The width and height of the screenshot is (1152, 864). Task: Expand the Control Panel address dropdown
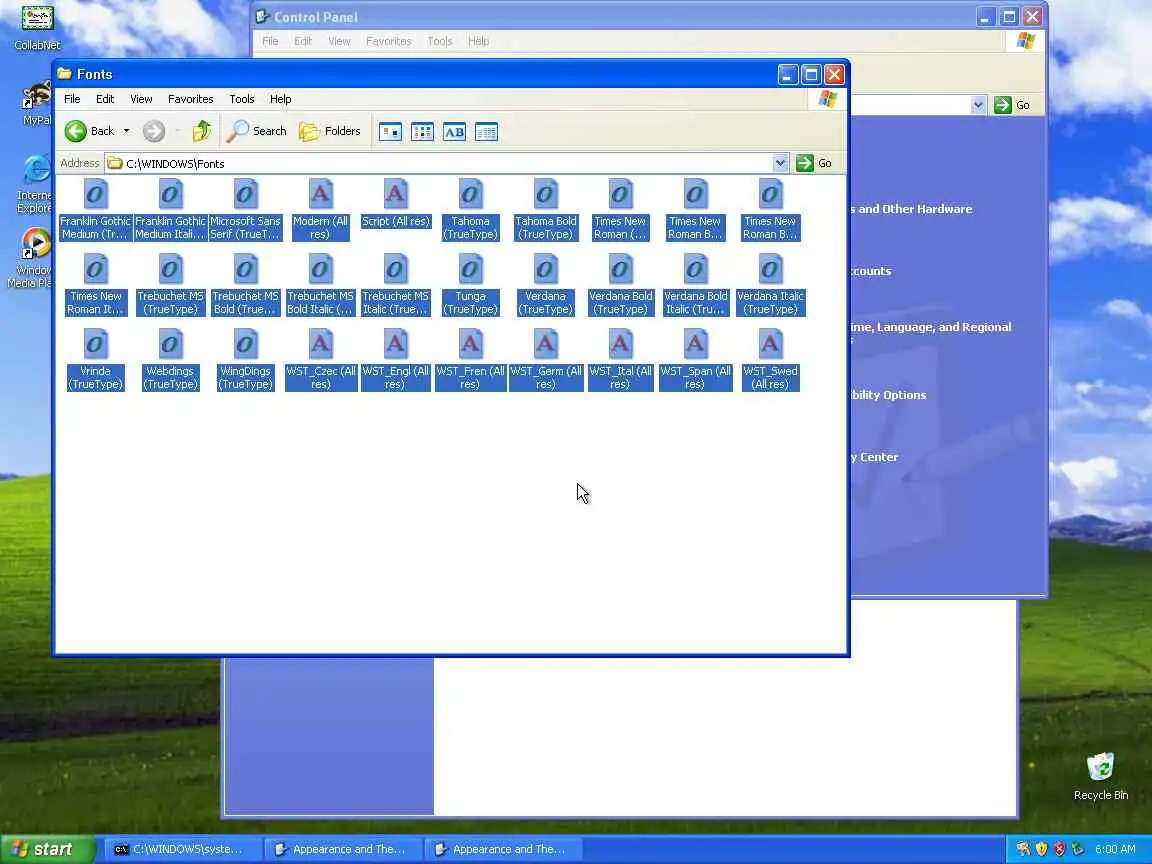(978, 105)
